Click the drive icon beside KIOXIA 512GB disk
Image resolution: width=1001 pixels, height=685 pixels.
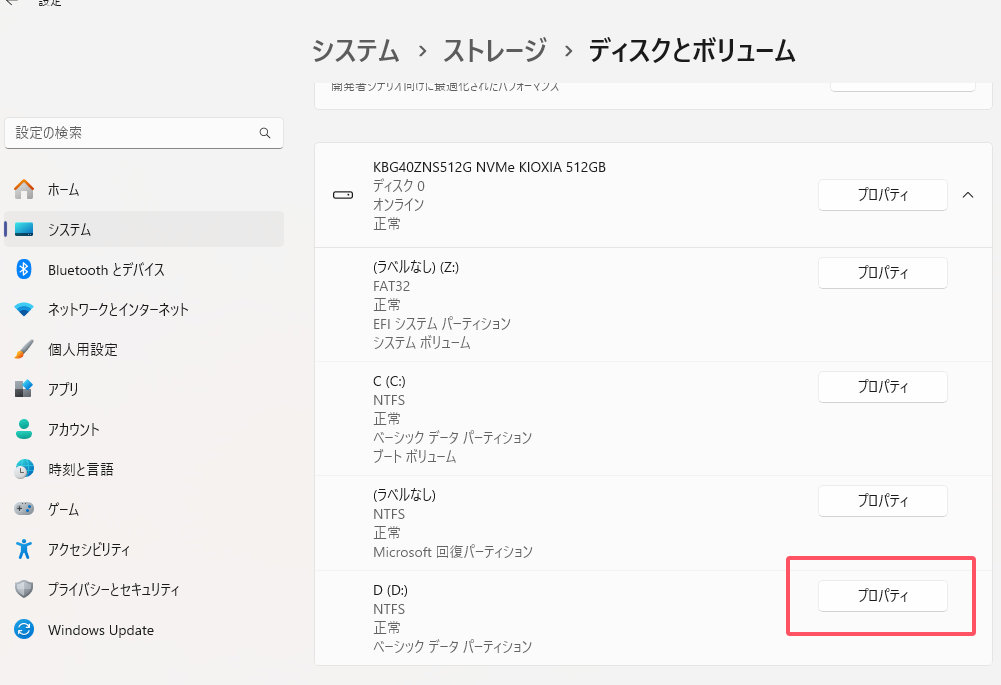(x=342, y=195)
